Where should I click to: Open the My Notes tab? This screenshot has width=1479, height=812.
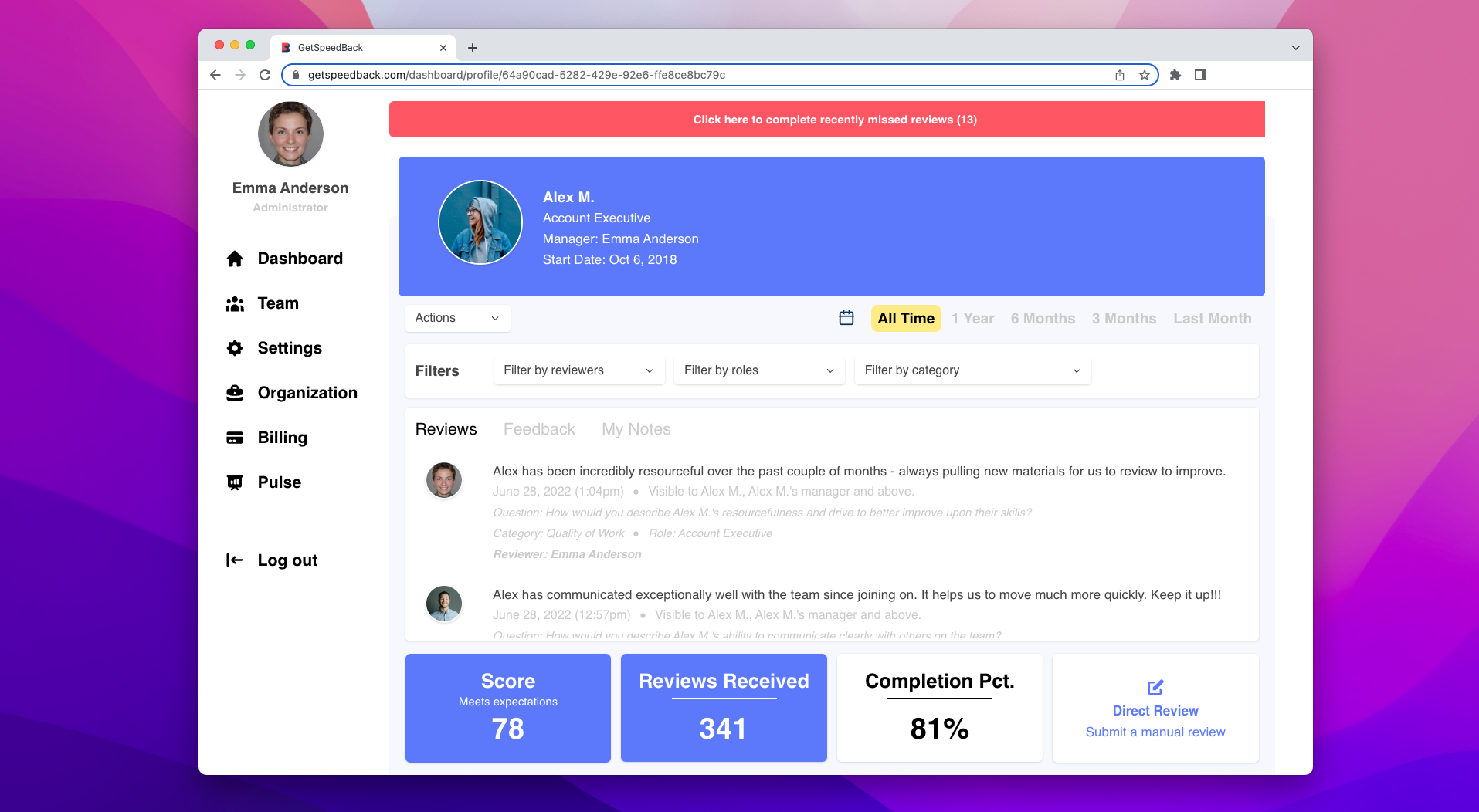click(x=636, y=429)
